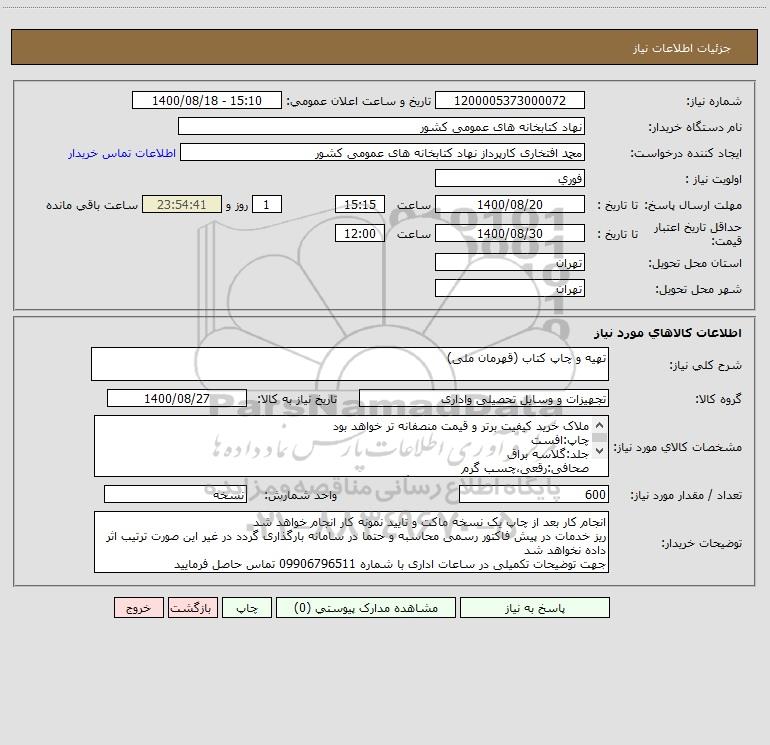Click goods group field تجهیزات و وسایل تحصیلی
This screenshot has width=770, height=745.
484,398
